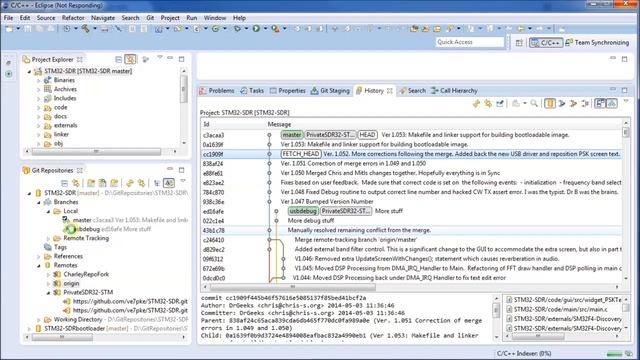Expand the CharleyRepoFork remote
Viewport: 640px width, 360px height.
pos(48,275)
